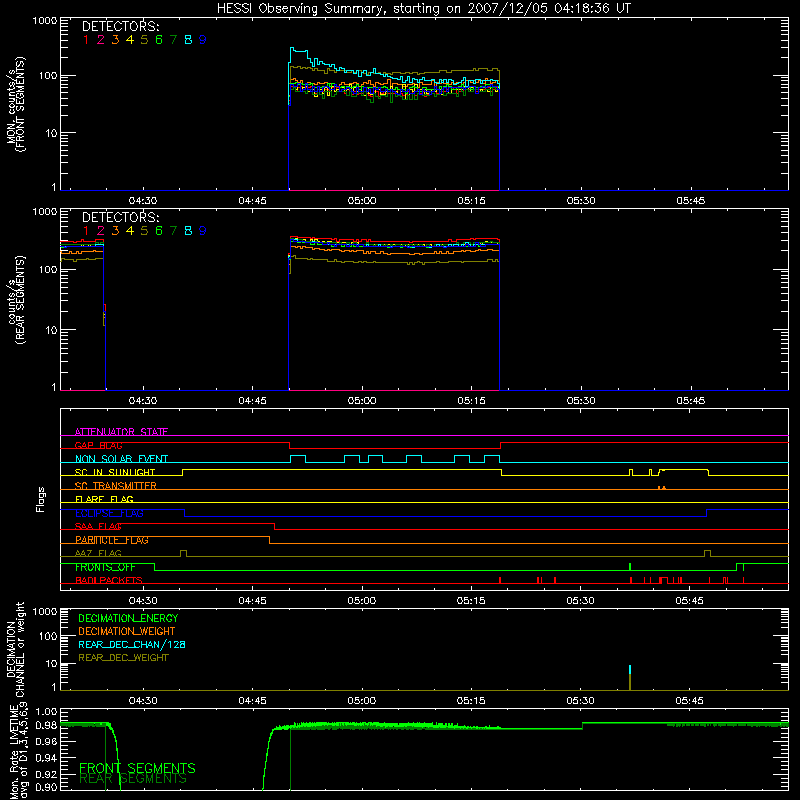Viewport: 800px width, 800px height.
Task: Click DETECTORS: label in rear segments plot
Action: coord(120,217)
